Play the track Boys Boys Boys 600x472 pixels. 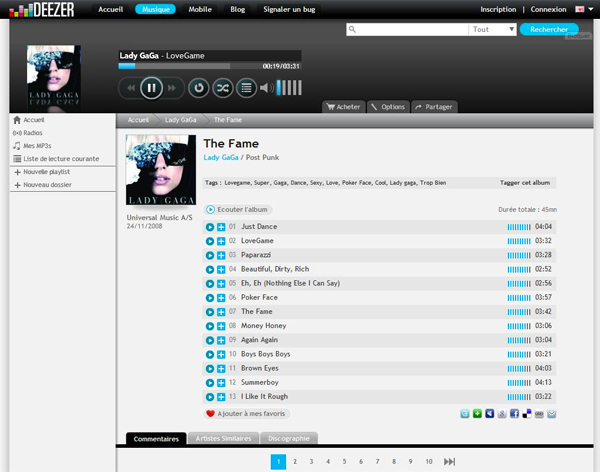point(210,354)
